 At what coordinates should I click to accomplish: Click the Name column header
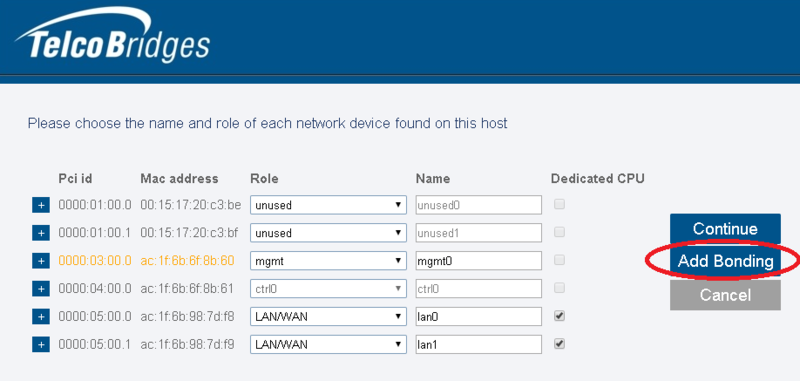click(433, 179)
